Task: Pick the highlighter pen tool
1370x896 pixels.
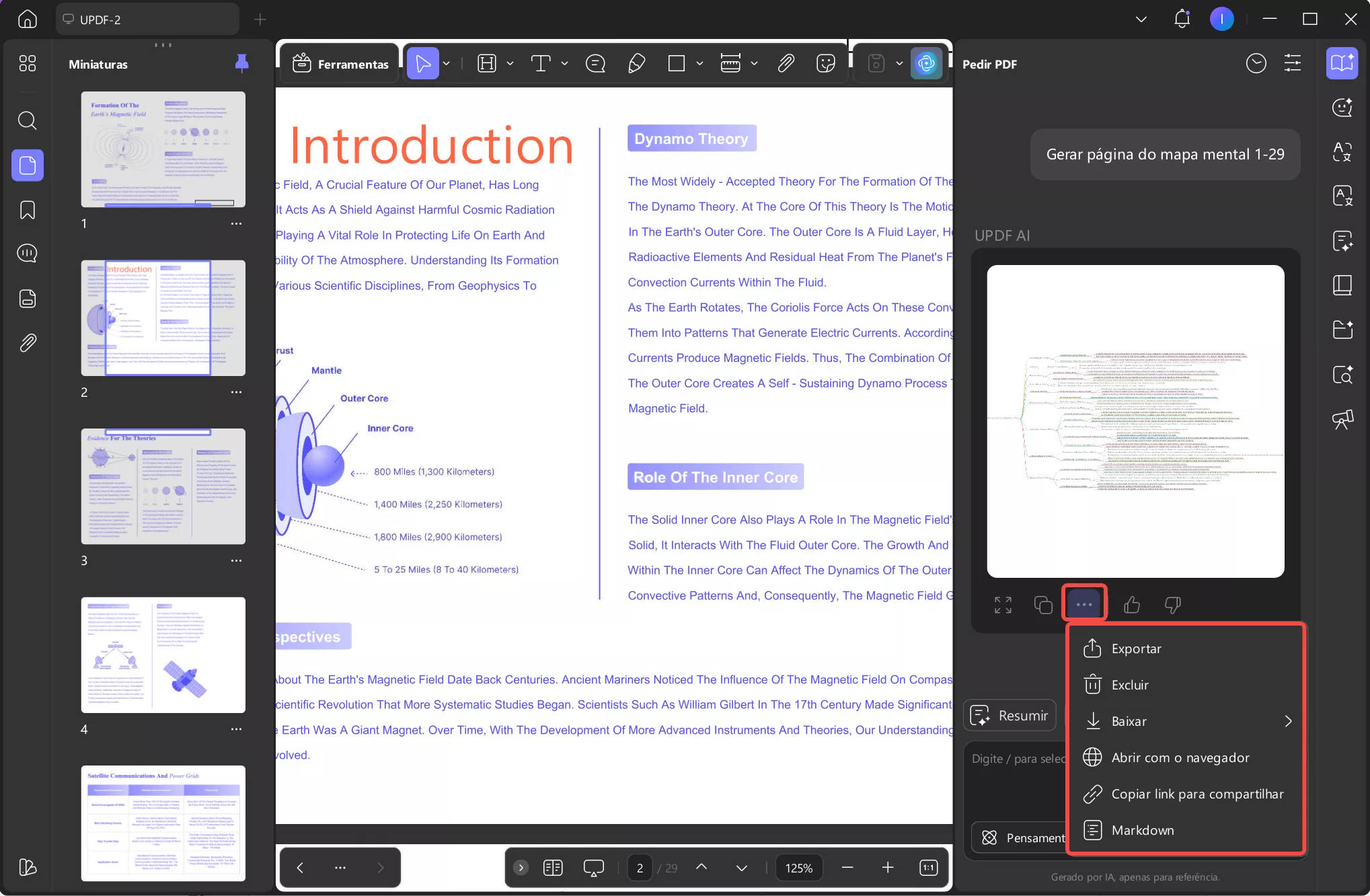Action: [636, 63]
